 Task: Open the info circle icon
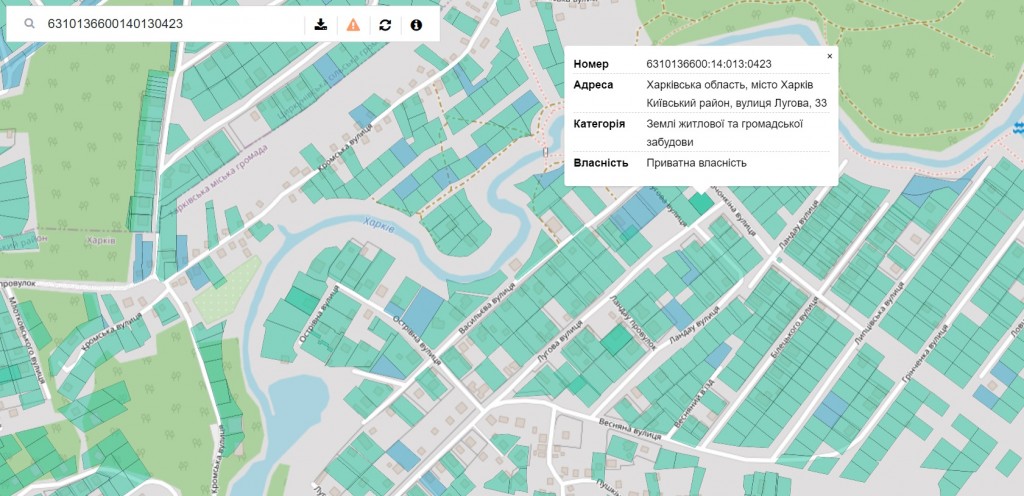(x=417, y=24)
